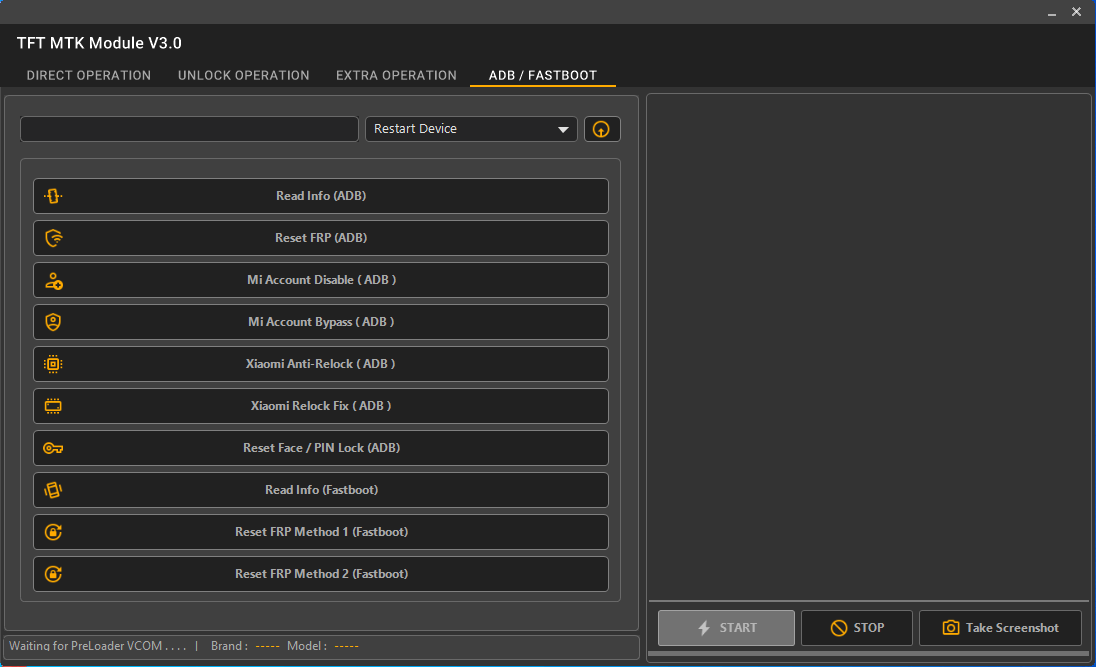This screenshot has height=667, width=1096.
Task: Click the STOP button
Action: click(857, 628)
